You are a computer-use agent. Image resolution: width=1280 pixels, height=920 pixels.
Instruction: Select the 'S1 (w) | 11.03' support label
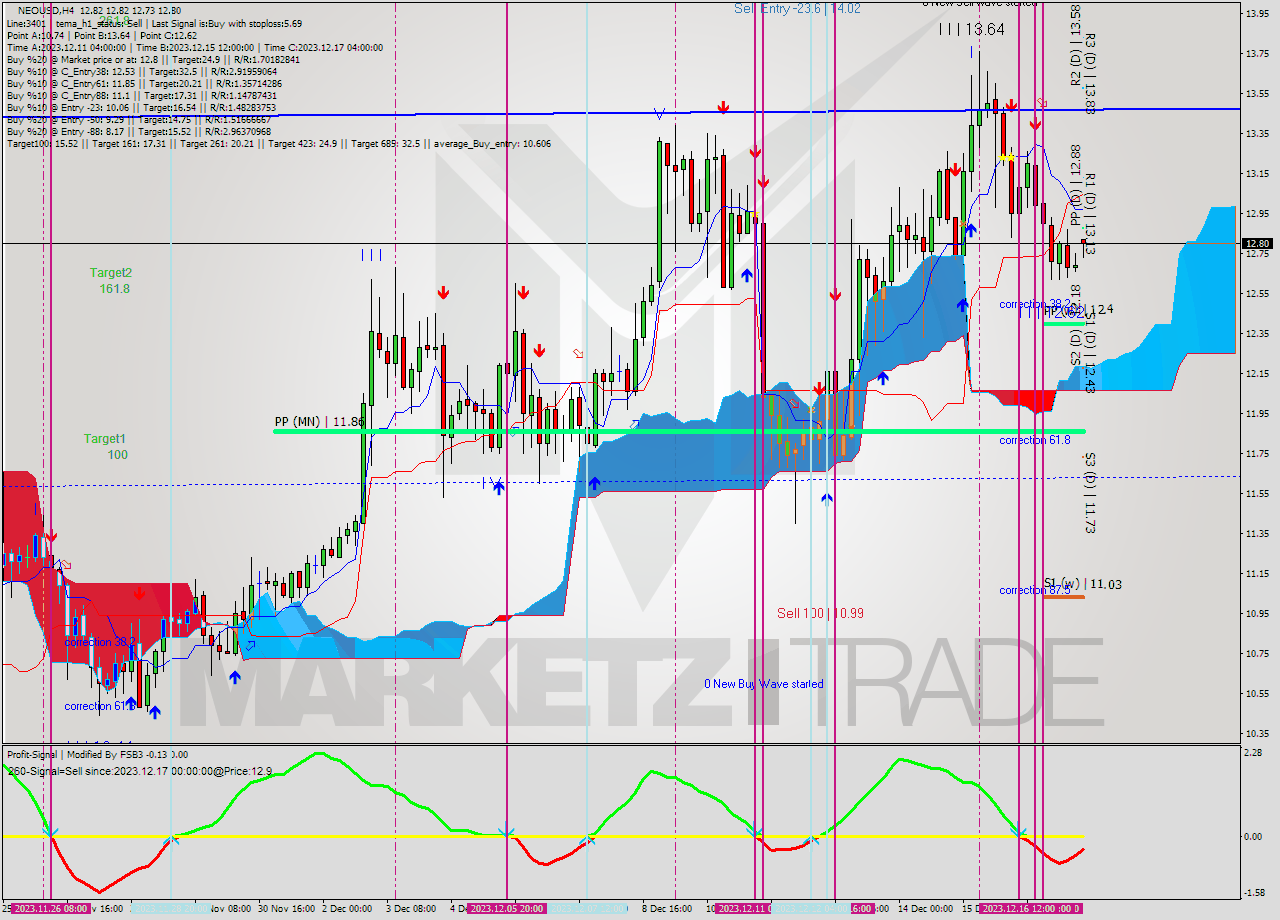tap(1082, 584)
